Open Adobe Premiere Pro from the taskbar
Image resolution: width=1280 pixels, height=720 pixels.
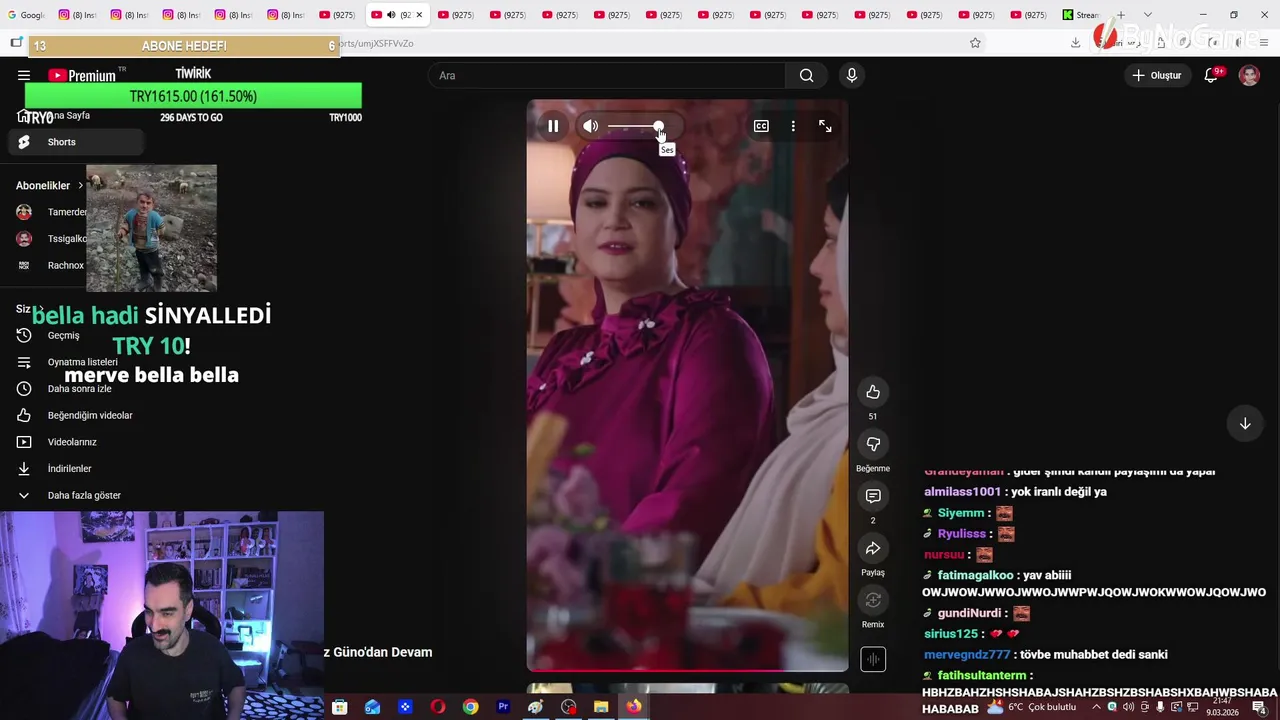(x=503, y=707)
